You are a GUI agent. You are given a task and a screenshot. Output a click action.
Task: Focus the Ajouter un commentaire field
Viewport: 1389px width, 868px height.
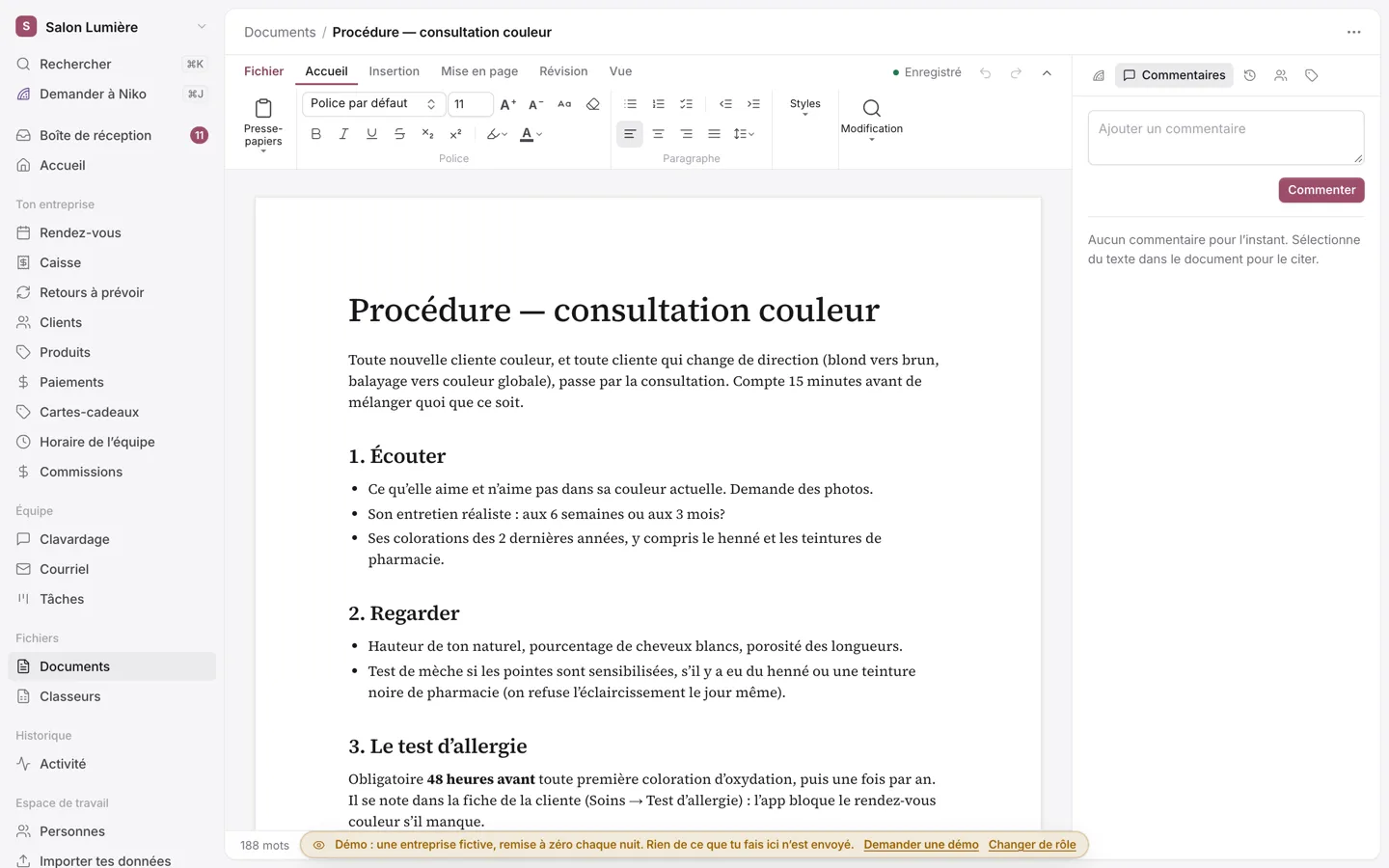point(1226,137)
